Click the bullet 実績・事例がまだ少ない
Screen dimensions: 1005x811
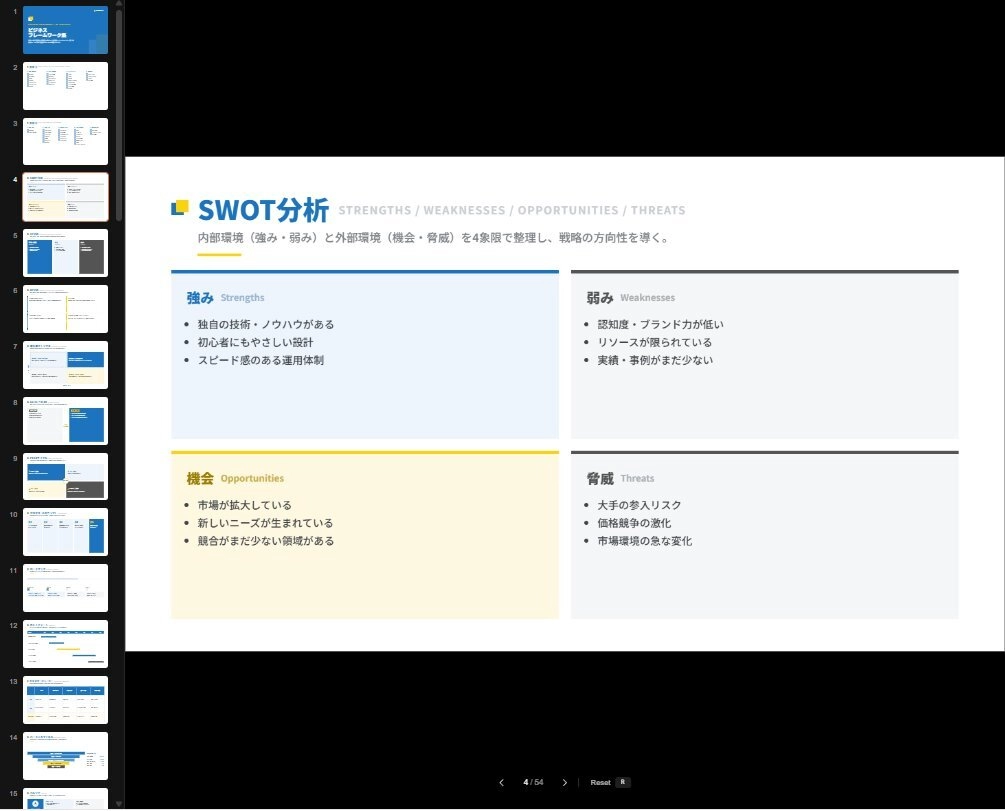coord(655,360)
